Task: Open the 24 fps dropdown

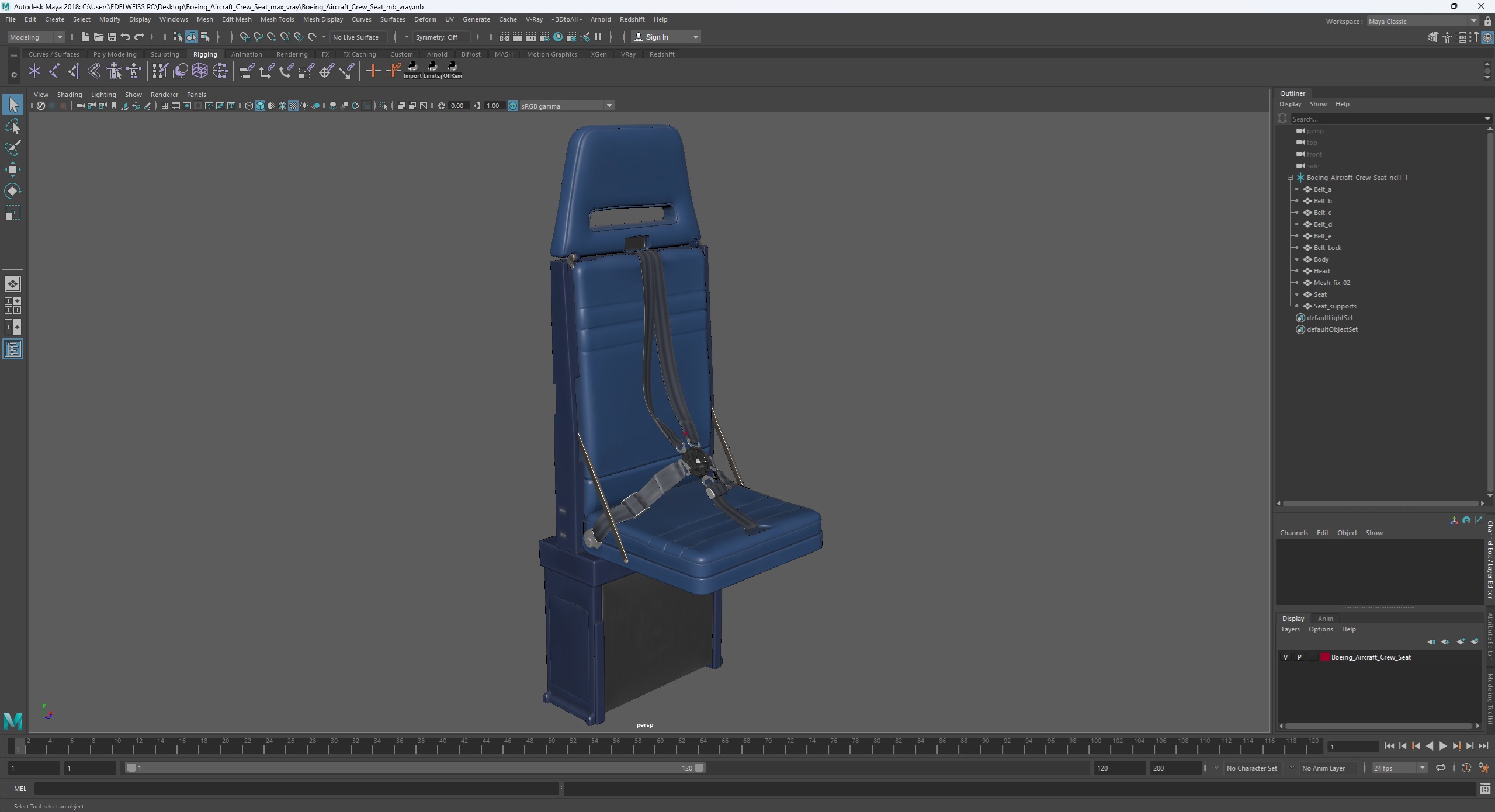Action: 1400,768
